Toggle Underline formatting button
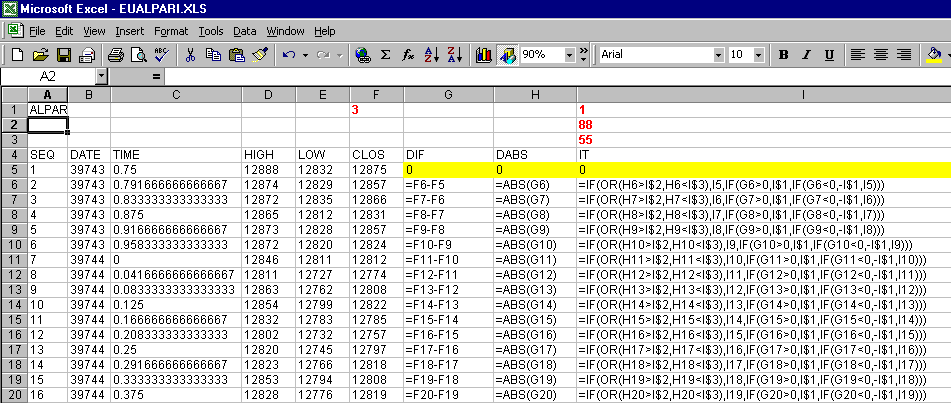The image size is (951, 403). pyautogui.click(x=831, y=54)
